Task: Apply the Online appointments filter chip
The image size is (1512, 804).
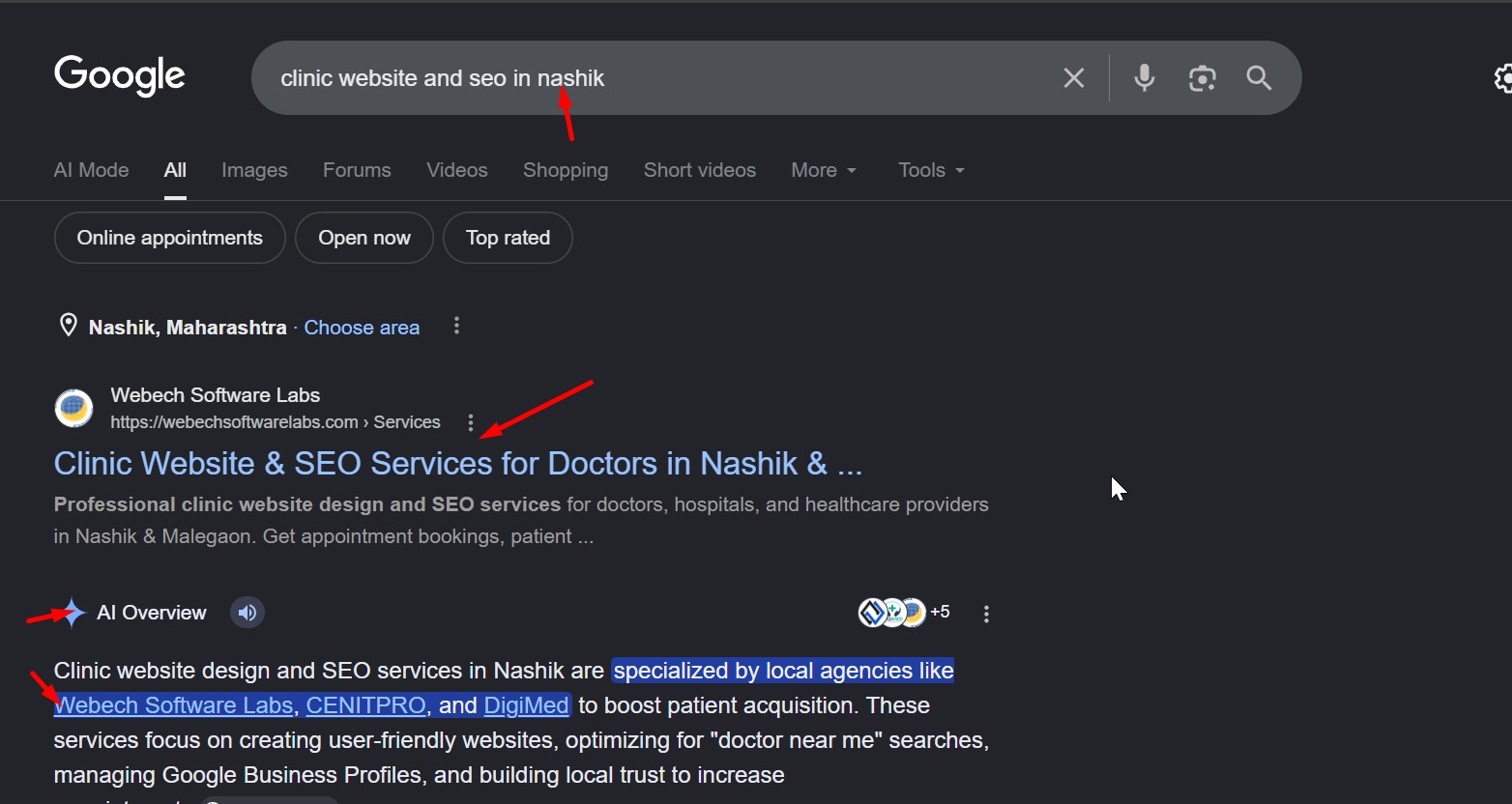Action: coord(170,238)
